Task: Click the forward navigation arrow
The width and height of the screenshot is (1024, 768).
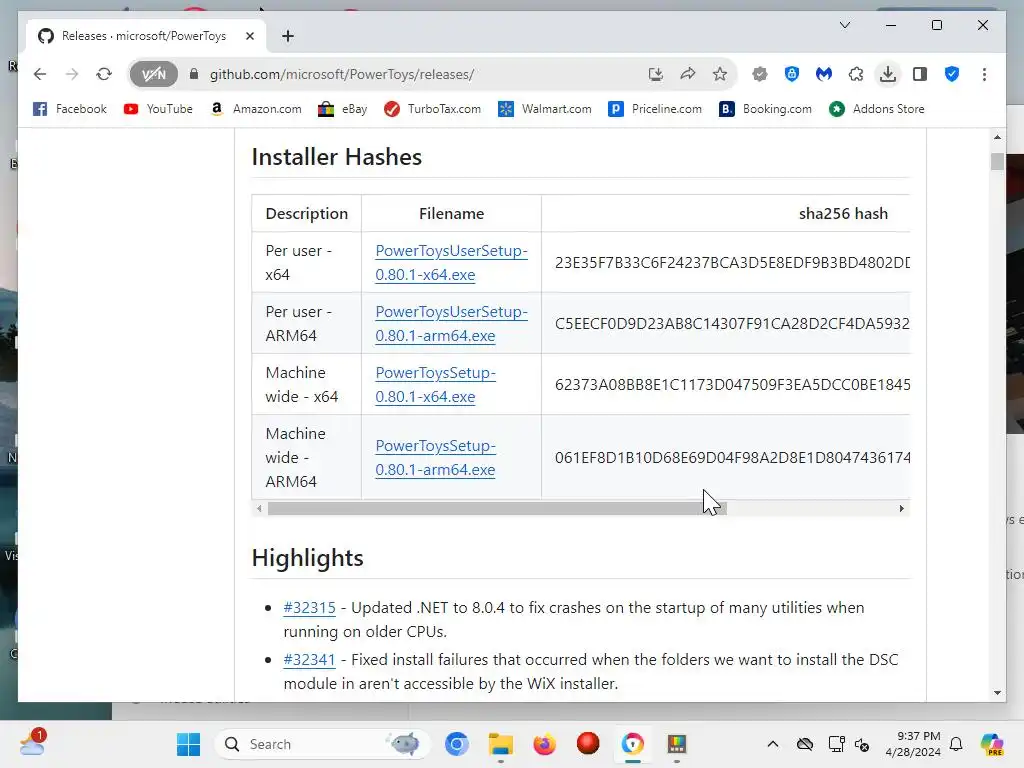Action: click(72, 74)
